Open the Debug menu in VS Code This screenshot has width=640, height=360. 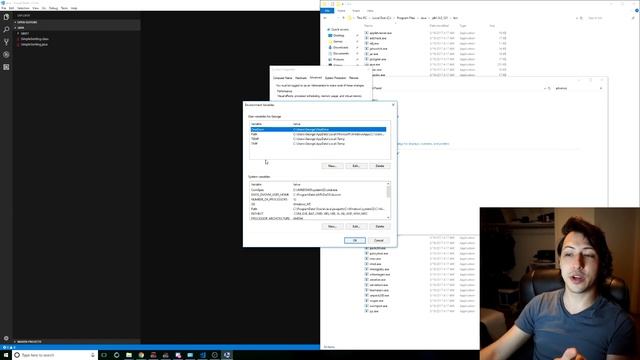click(x=53, y=8)
